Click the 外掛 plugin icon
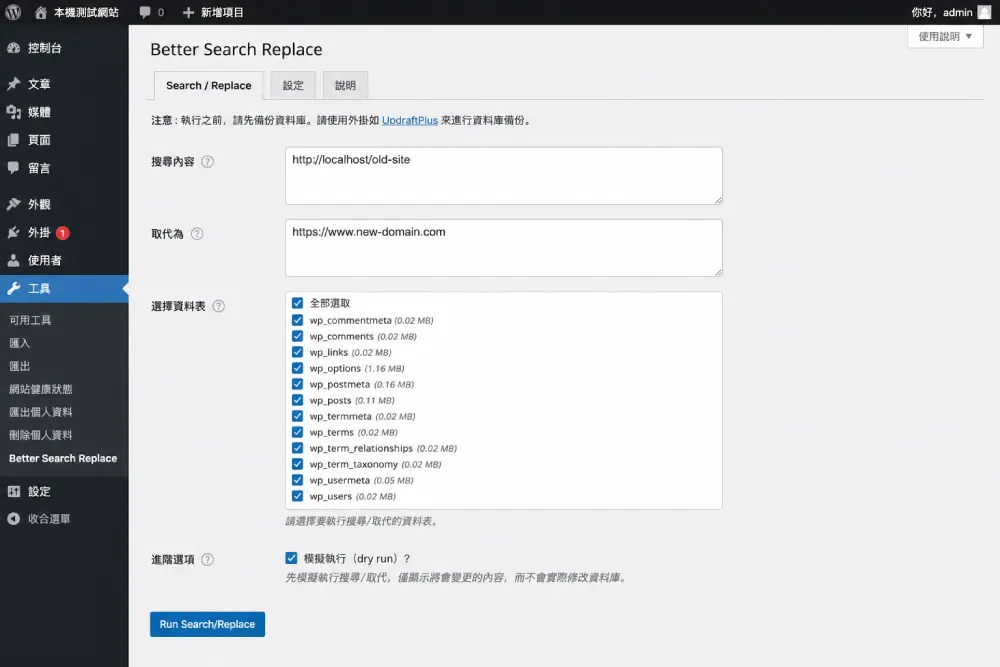The height and width of the screenshot is (667, 1000). coord(13,232)
